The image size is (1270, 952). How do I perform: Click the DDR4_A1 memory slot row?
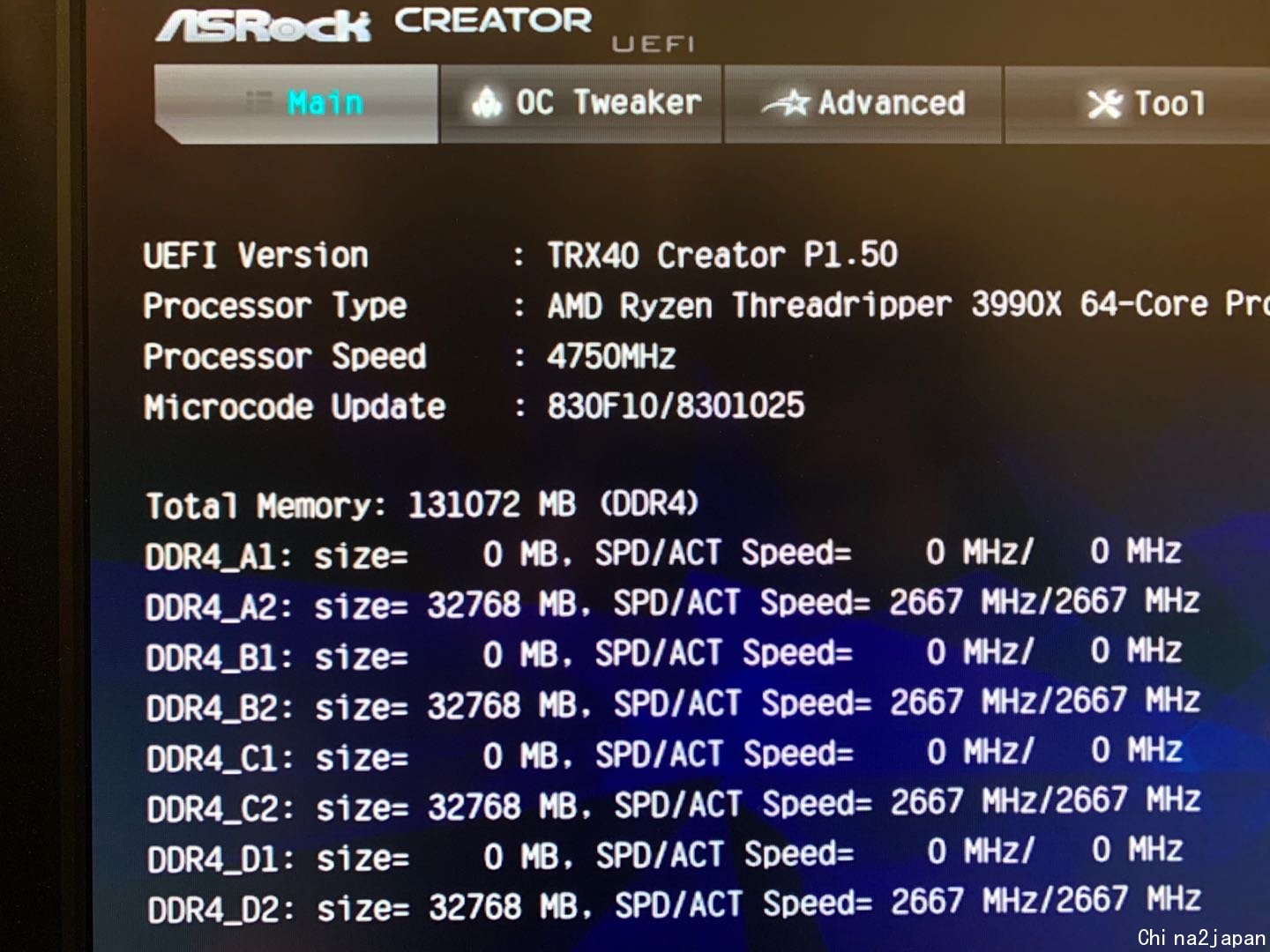coord(663,554)
